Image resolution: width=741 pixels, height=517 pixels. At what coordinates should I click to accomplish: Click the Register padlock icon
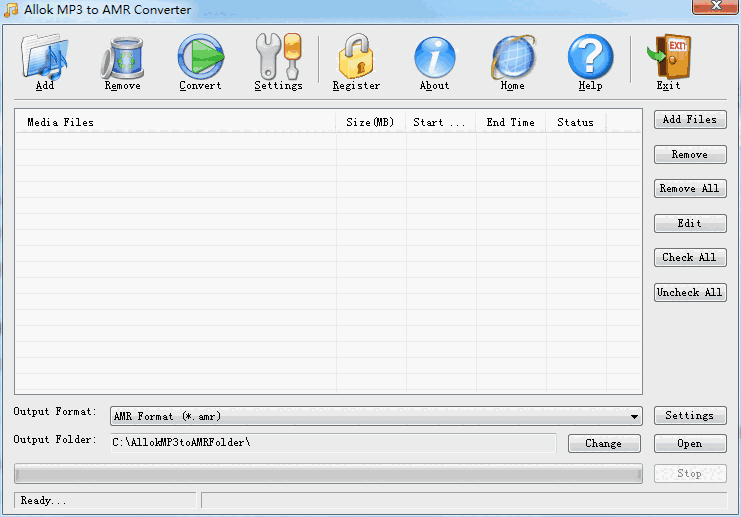click(x=356, y=56)
